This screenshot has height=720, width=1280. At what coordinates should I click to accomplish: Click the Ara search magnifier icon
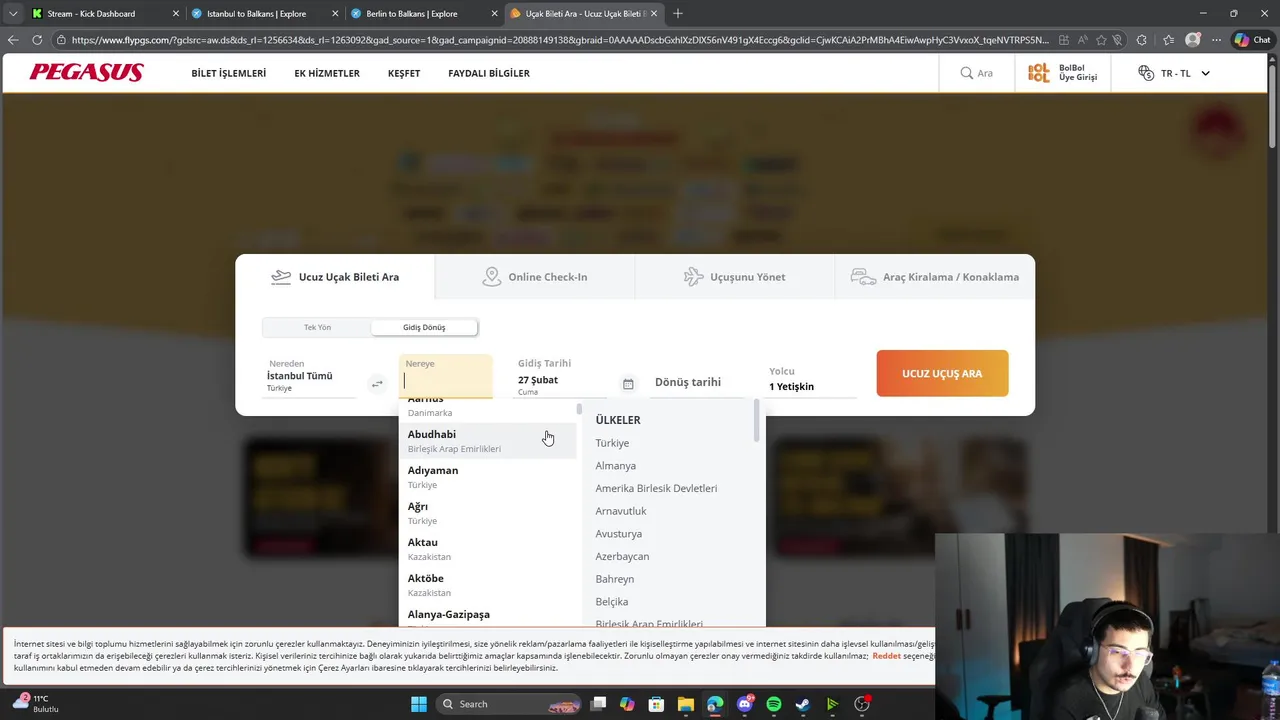967,73
